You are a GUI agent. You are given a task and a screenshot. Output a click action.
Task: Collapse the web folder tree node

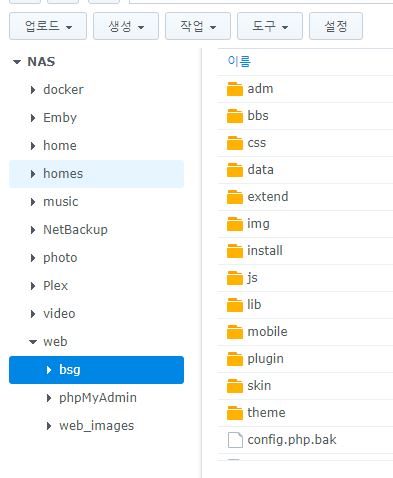[33, 342]
